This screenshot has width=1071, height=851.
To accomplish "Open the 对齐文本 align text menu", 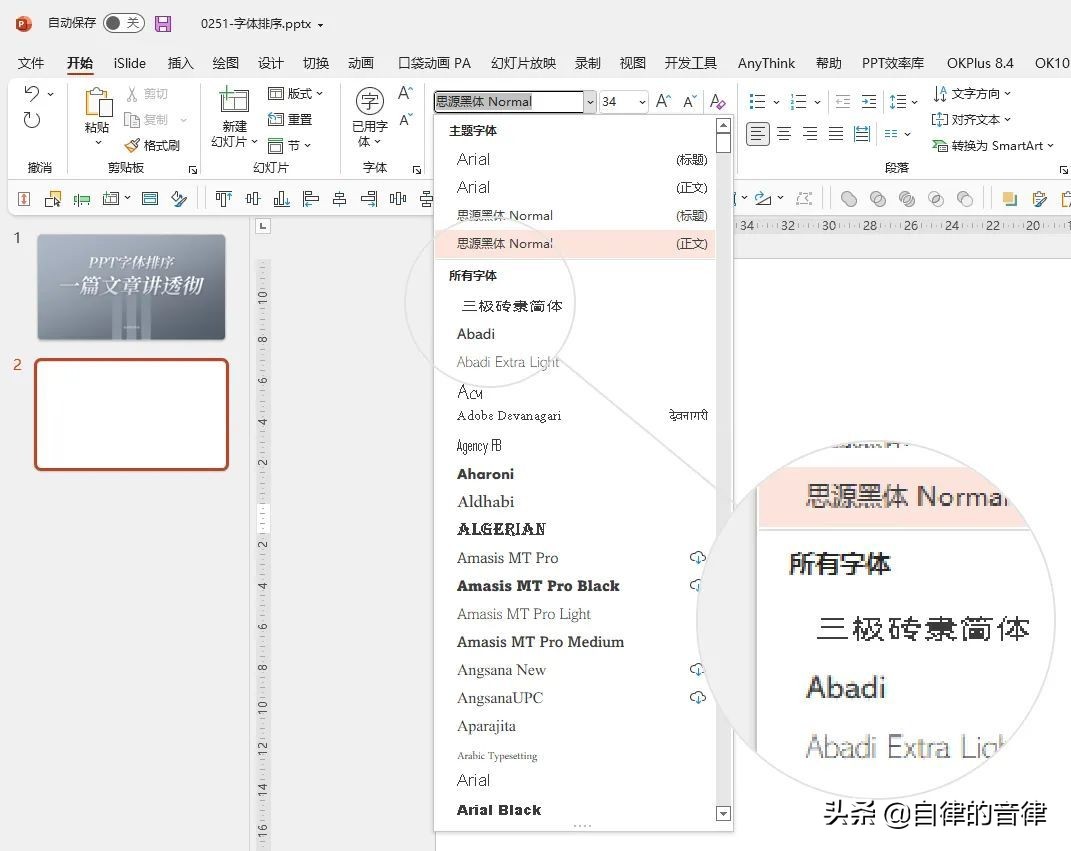I will (x=970, y=120).
